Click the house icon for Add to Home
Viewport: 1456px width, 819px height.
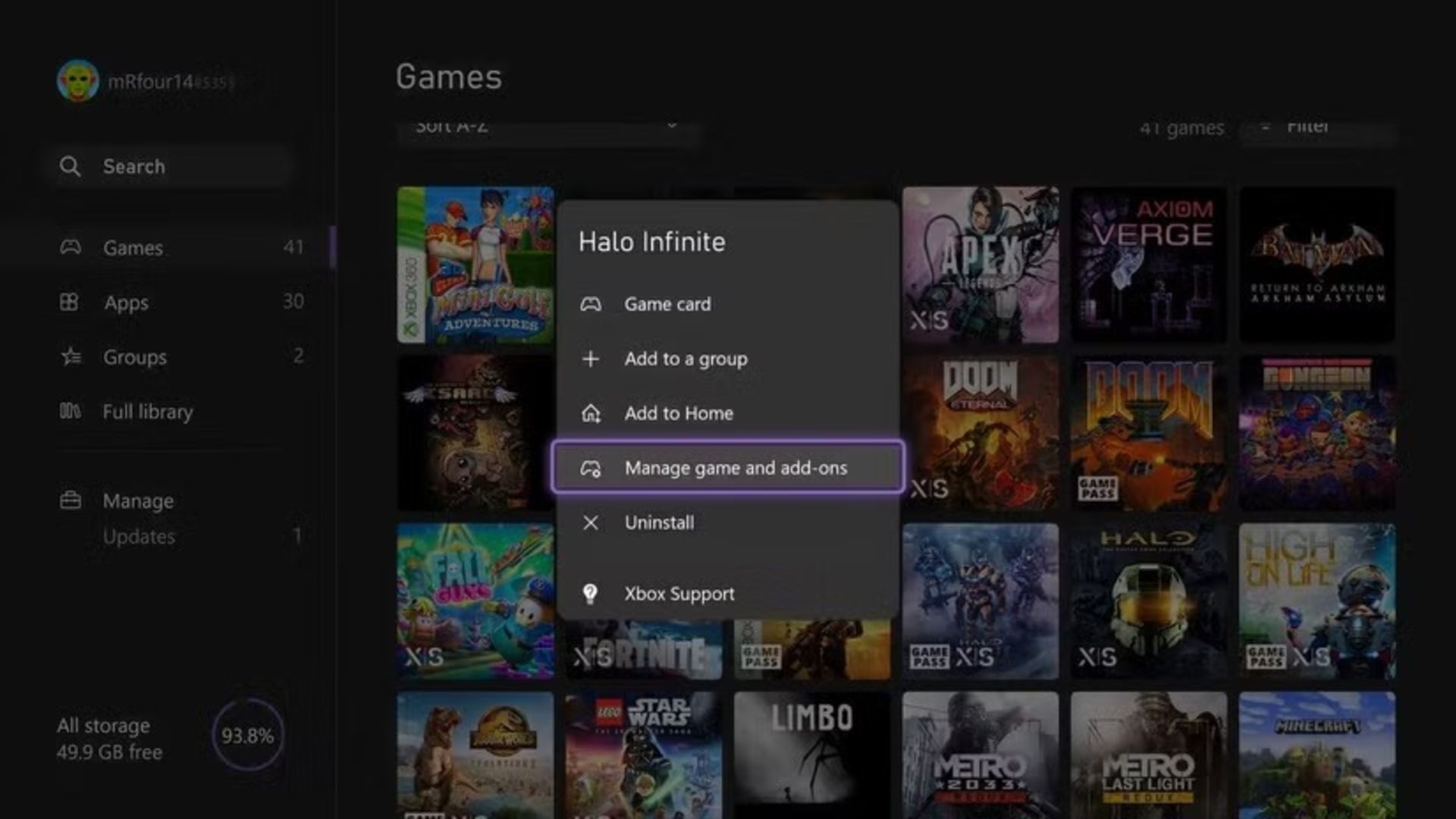pyautogui.click(x=591, y=413)
